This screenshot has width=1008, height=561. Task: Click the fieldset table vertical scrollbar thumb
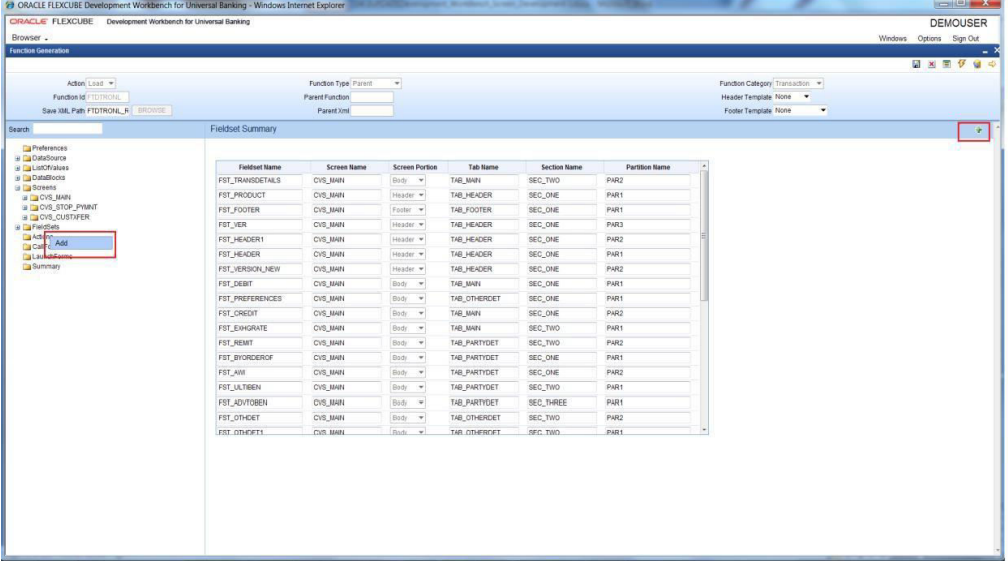[x=704, y=236]
